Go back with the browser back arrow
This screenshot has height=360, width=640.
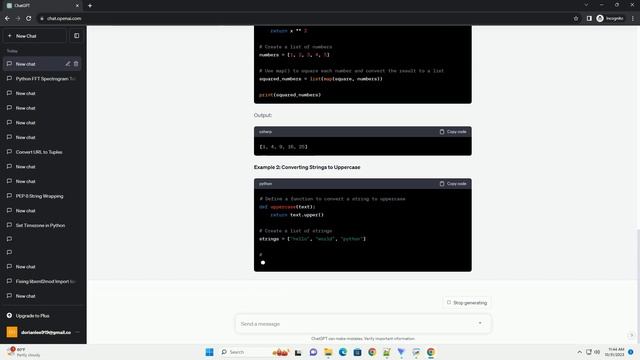7,18
